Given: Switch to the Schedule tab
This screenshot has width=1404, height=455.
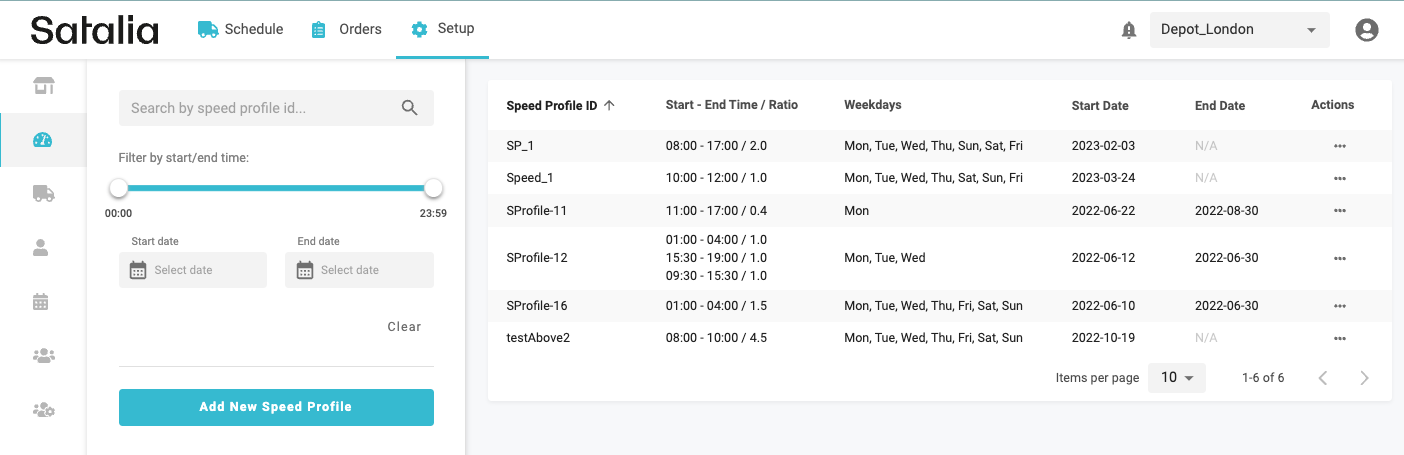Looking at the screenshot, I should click(x=240, y=29).
